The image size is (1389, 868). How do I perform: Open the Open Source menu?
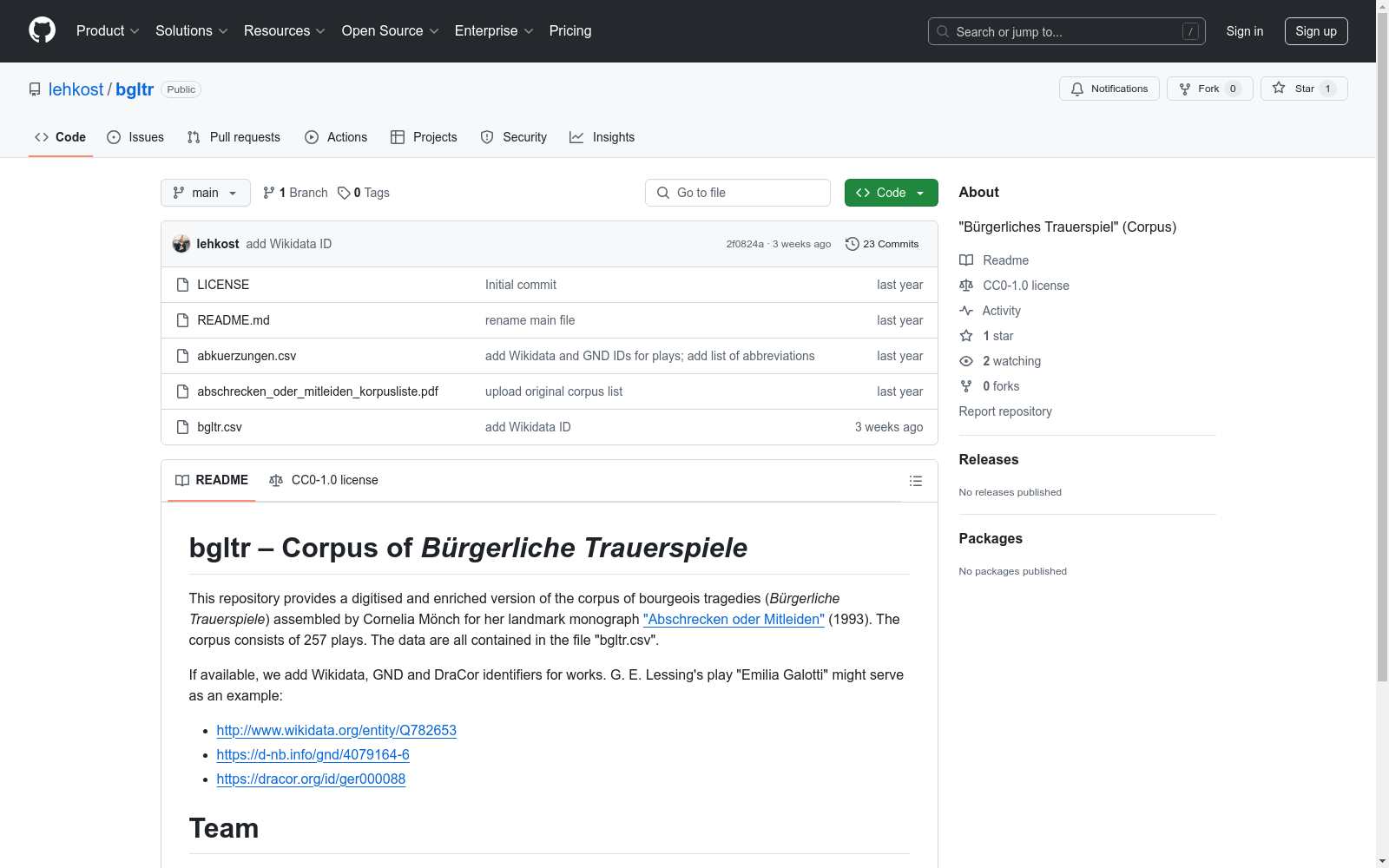(391, 31)
